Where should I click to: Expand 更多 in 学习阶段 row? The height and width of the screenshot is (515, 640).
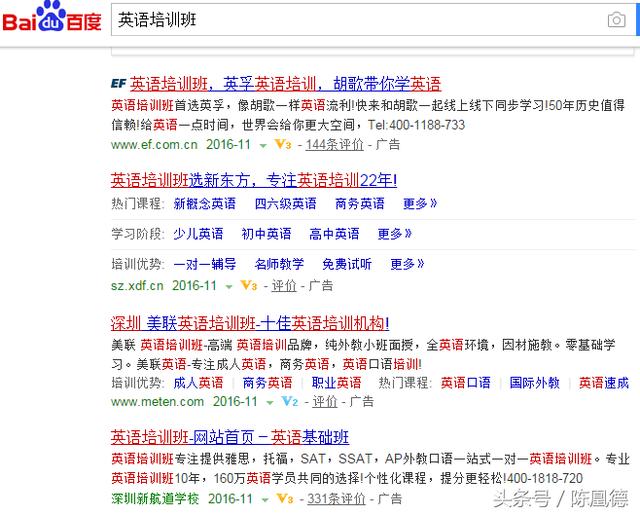(x=395, y=233)
